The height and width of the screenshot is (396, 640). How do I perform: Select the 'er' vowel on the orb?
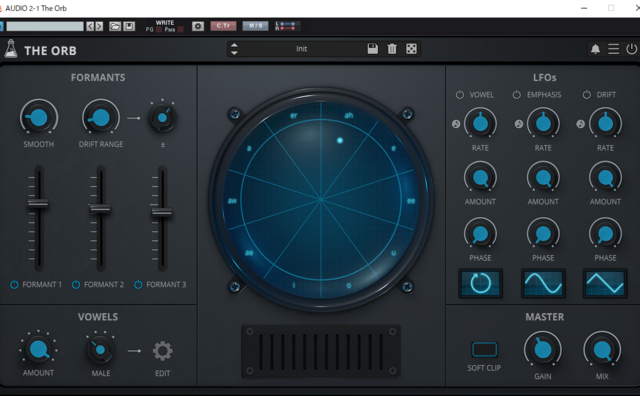(x=293, y=116)
